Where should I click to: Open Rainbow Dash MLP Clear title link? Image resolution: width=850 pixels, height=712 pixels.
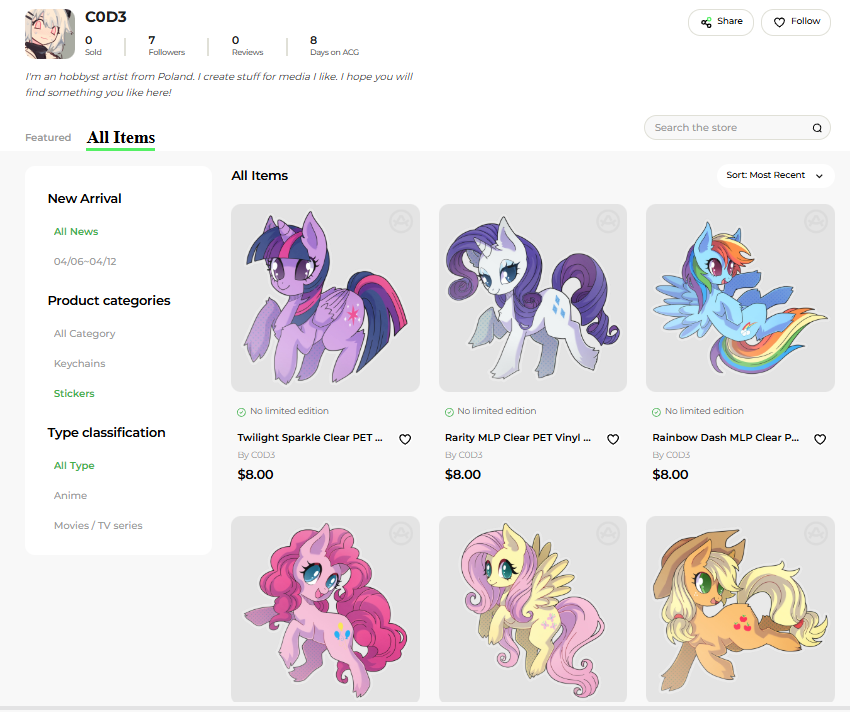[725, 438]
